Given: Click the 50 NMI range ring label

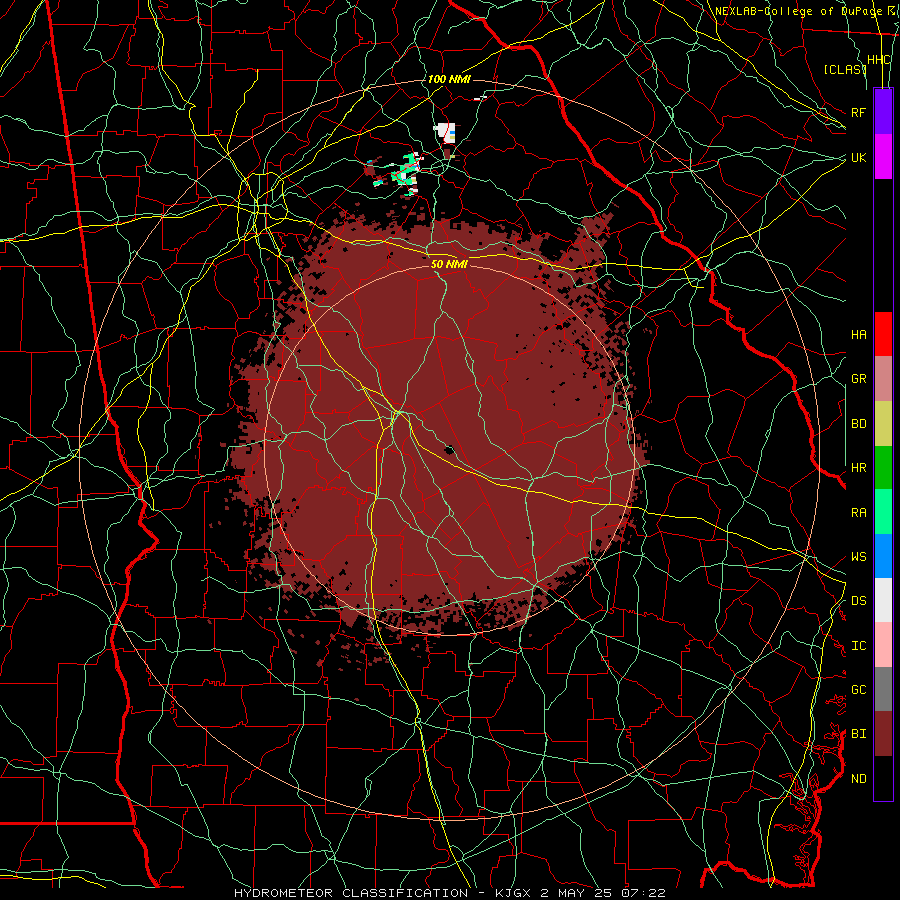Looking at the screenshot, I should pos(449,264).
